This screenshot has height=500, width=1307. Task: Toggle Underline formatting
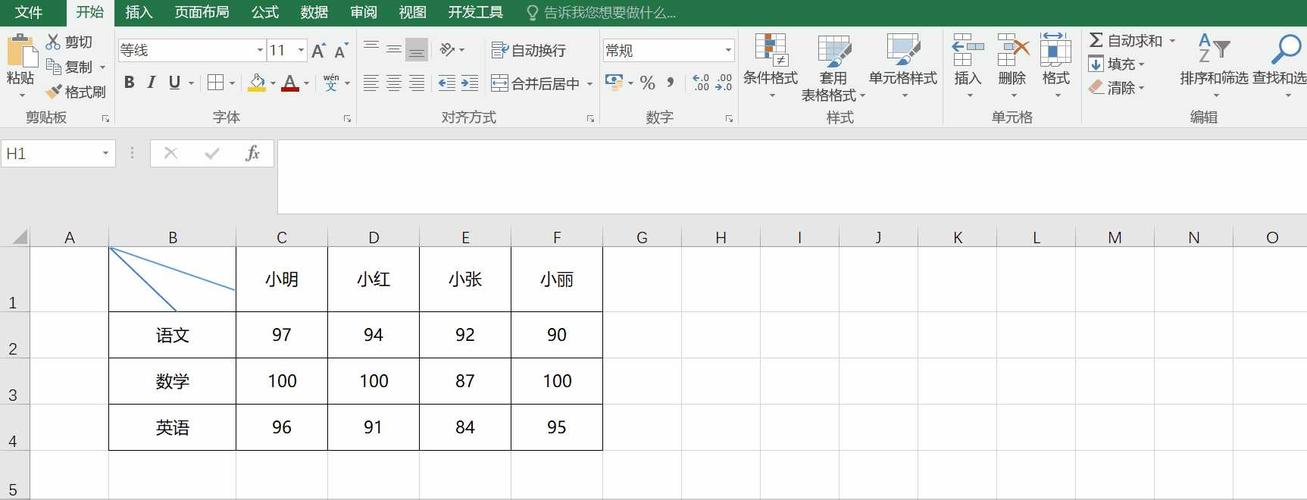tap(175, 83)
